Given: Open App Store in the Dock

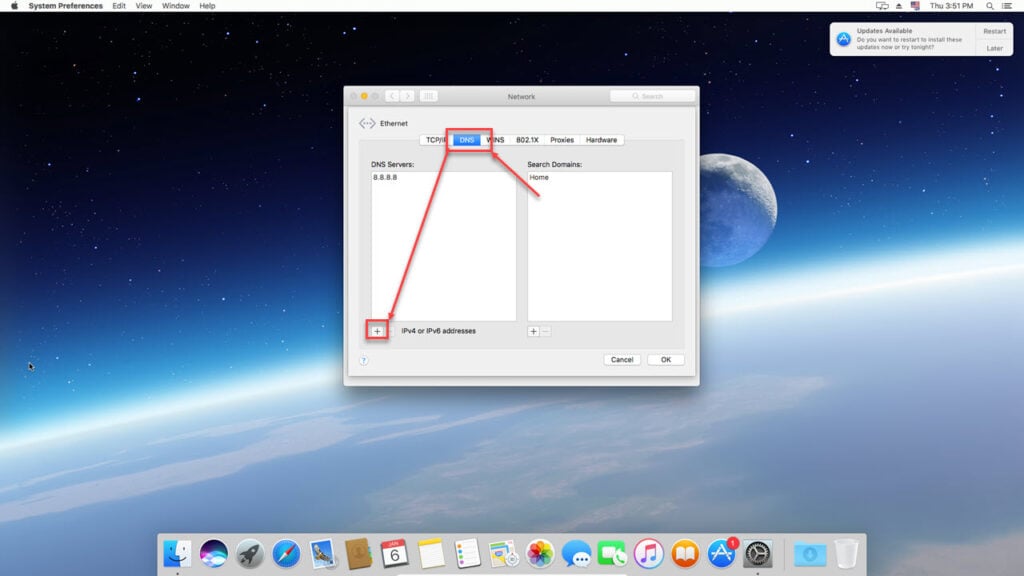Looking at the screenshot, I should pos(721,554).
